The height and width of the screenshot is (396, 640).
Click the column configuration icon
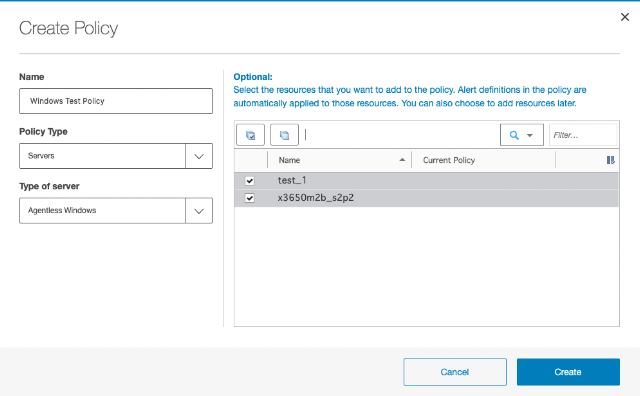(x=610, y=160)
